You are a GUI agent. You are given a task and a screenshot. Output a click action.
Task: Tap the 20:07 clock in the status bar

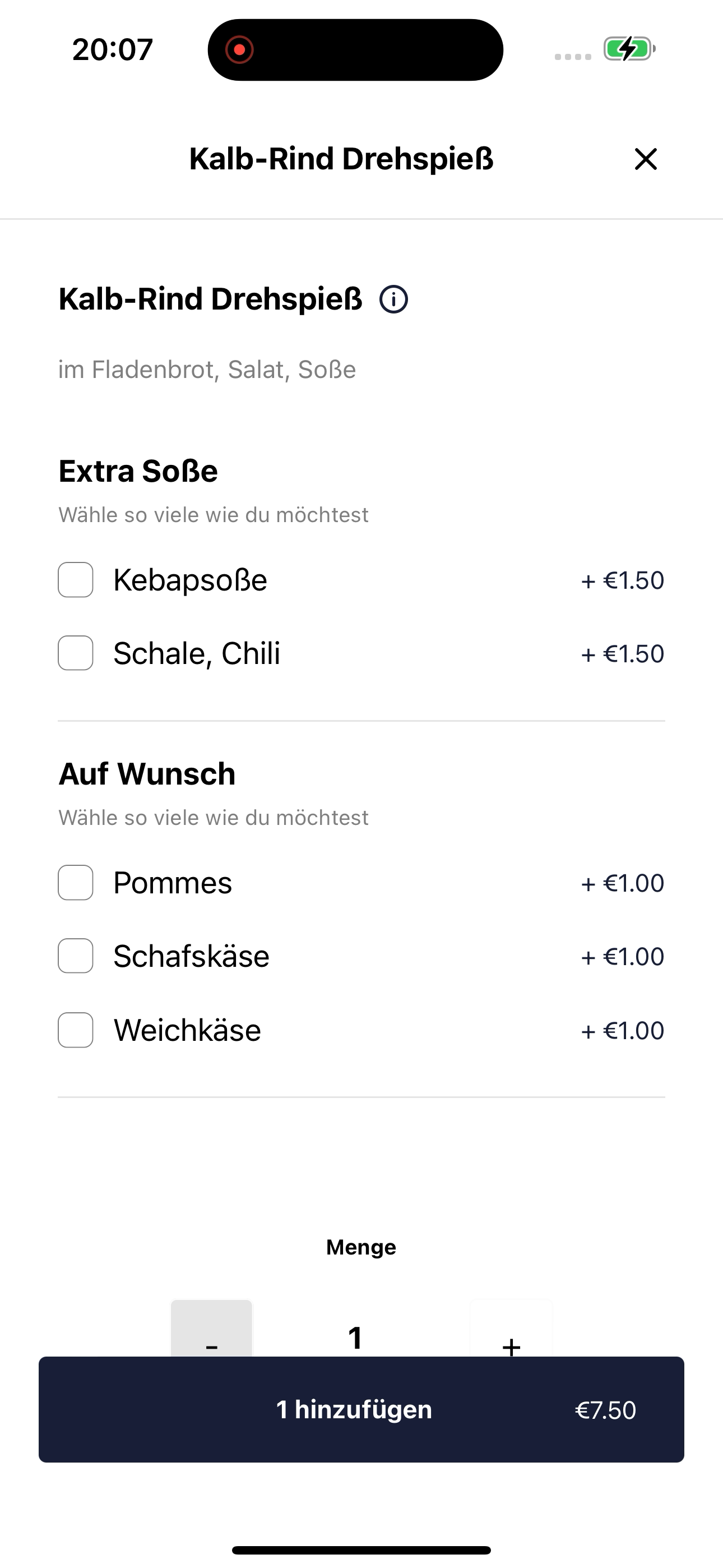click(113, 49)
